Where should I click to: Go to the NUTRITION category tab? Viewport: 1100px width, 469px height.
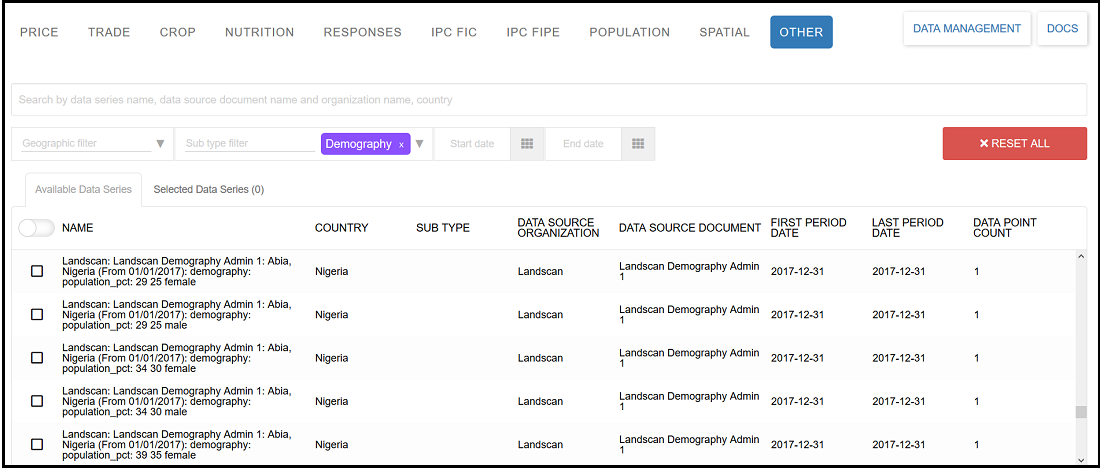coord(259,32)
